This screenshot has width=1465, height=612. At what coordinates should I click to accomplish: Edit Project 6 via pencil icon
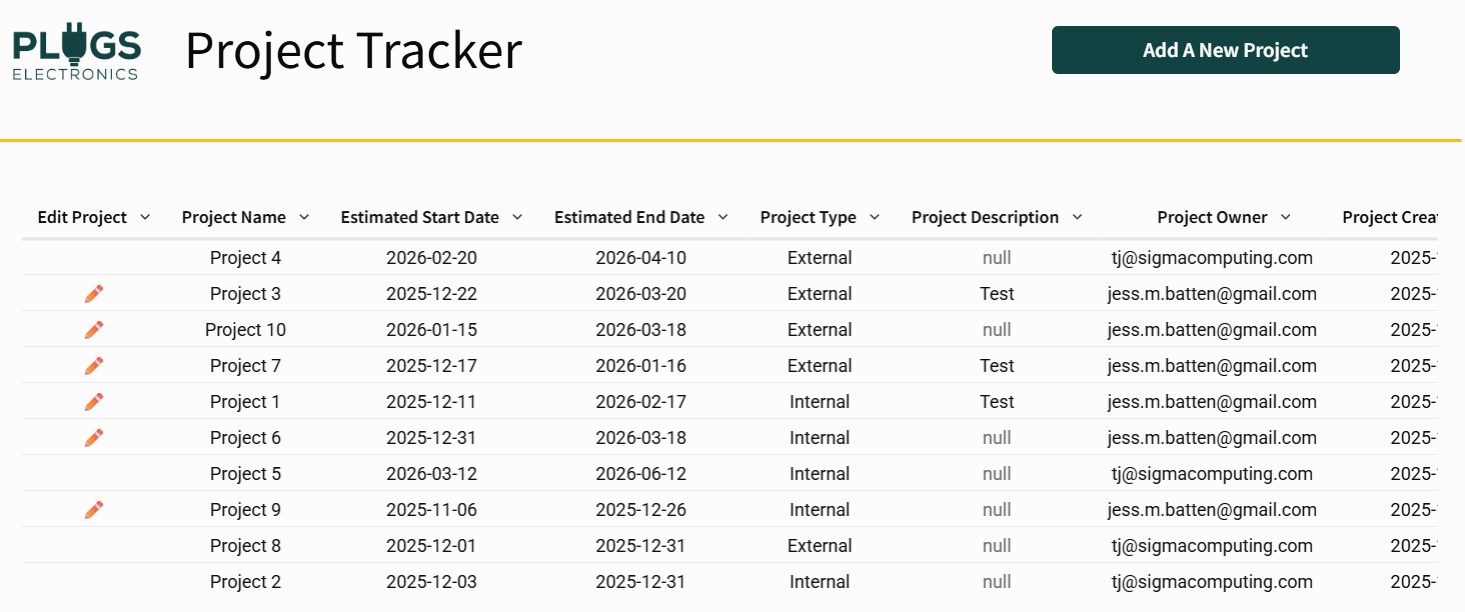pos(94,438)
